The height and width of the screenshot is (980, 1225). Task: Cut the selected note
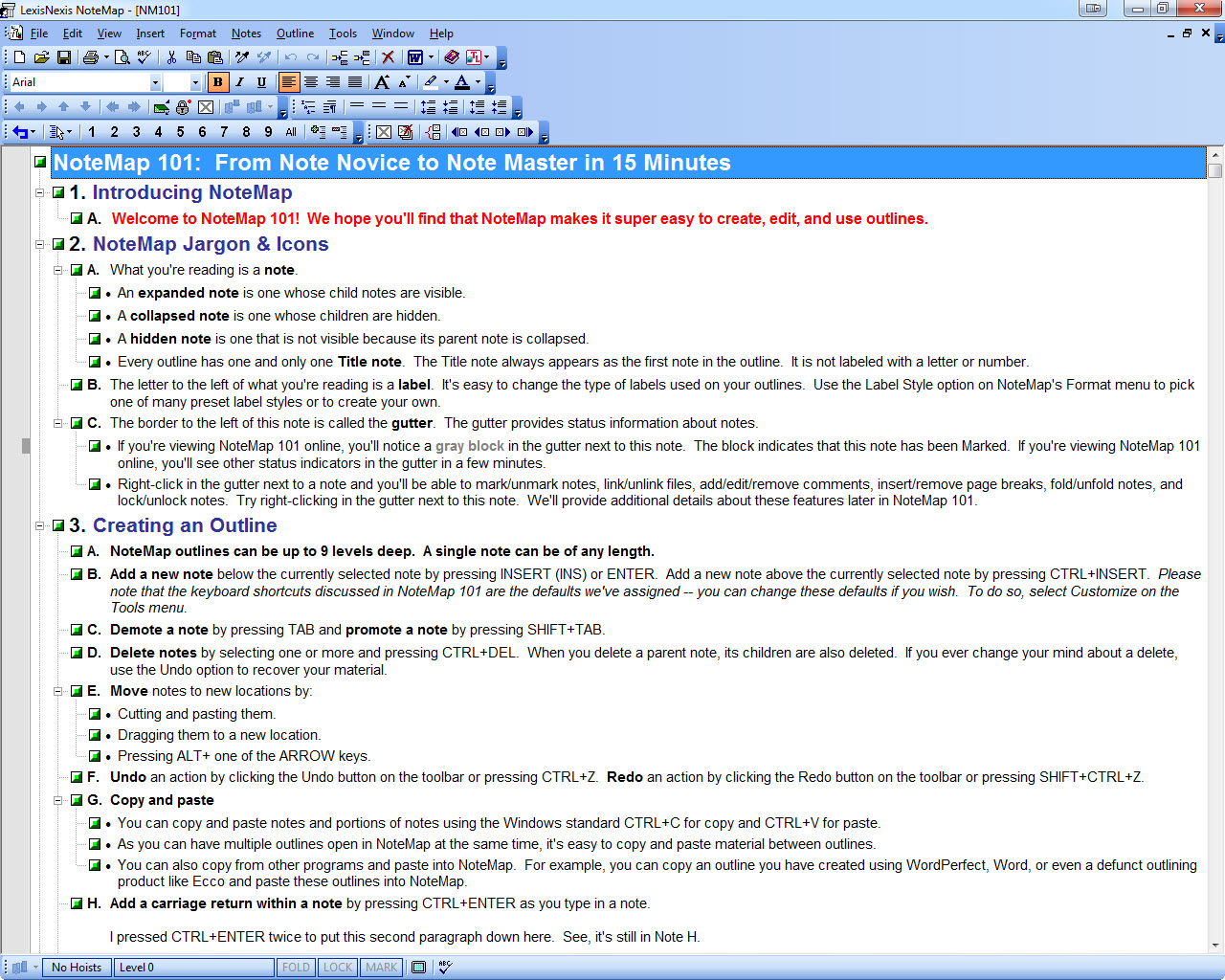171,57
